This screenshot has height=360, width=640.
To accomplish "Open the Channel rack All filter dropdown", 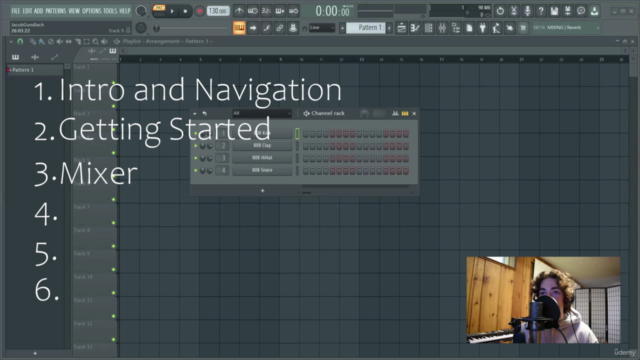I will [262, 113].
